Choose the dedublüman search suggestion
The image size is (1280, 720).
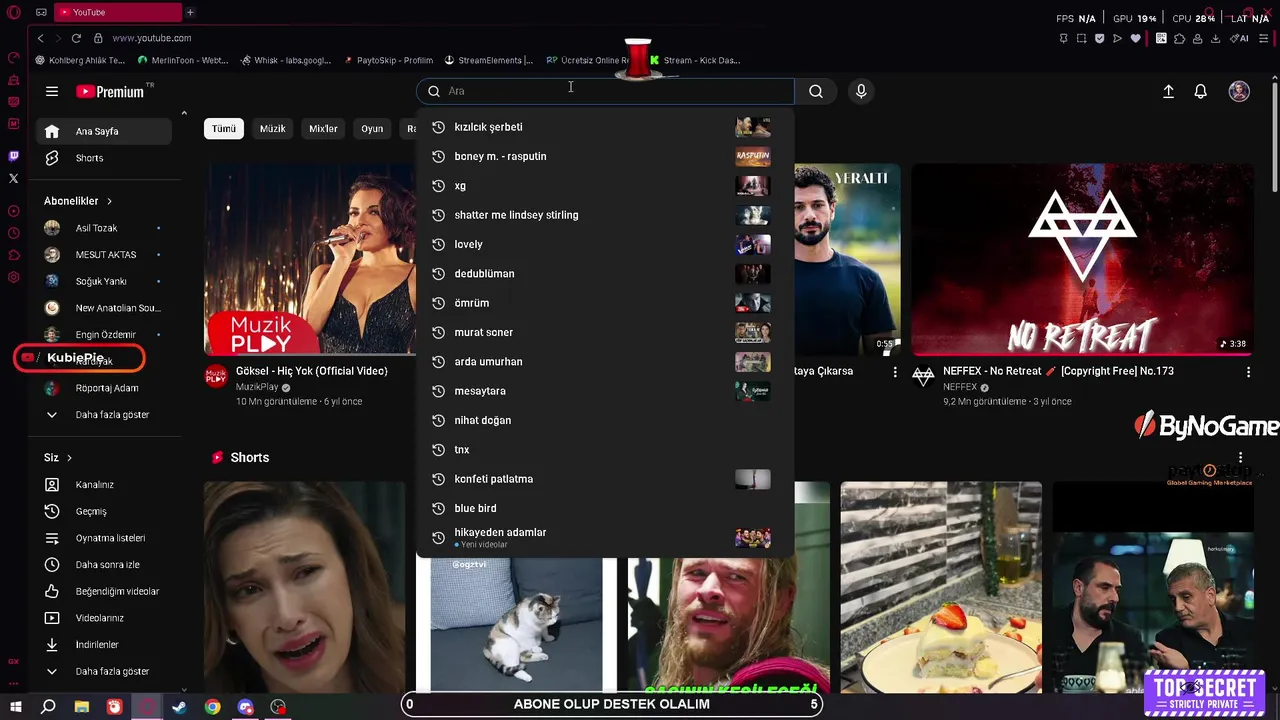point(605,274)
